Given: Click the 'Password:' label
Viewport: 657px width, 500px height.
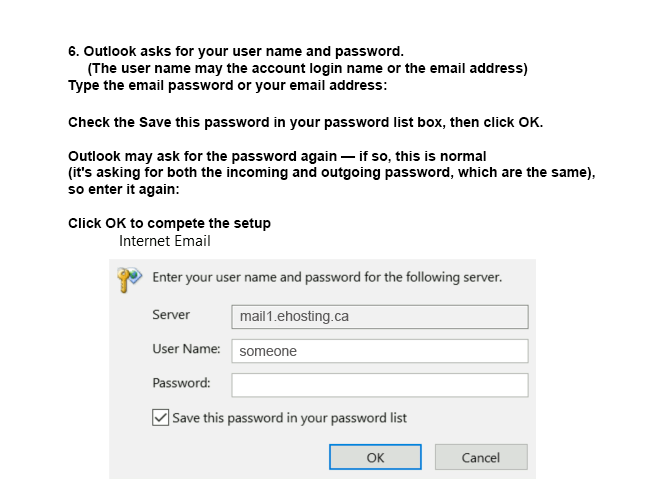Looking at the screenshot, I should pyautogui.click(x=181, y=383).
